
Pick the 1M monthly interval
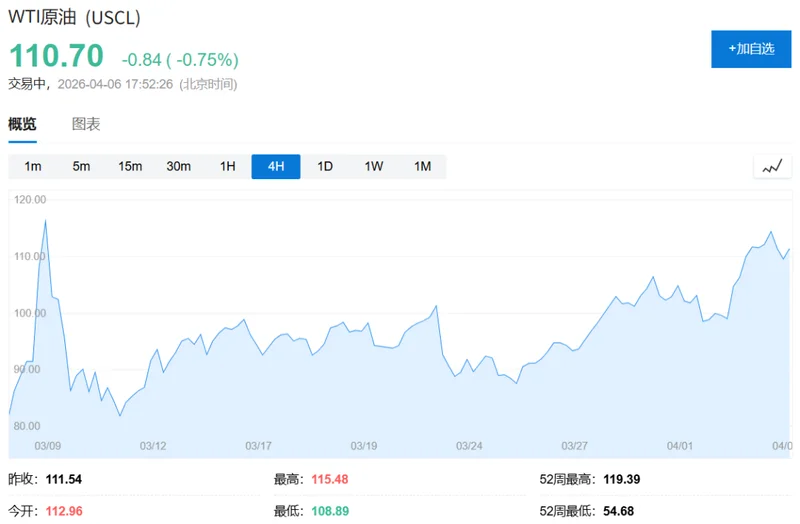coord(422,167)
